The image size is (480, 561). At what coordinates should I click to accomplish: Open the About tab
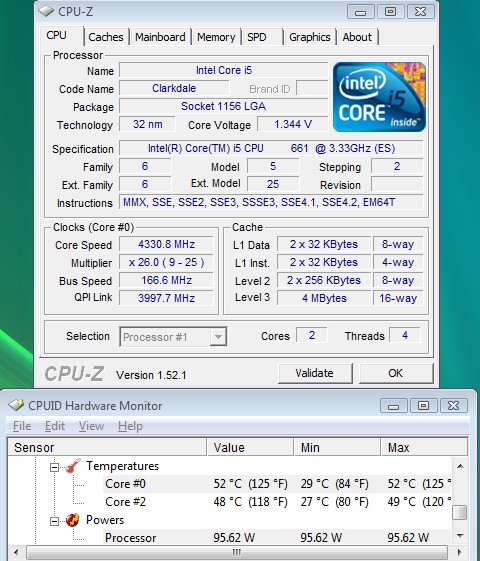point(357,37)
